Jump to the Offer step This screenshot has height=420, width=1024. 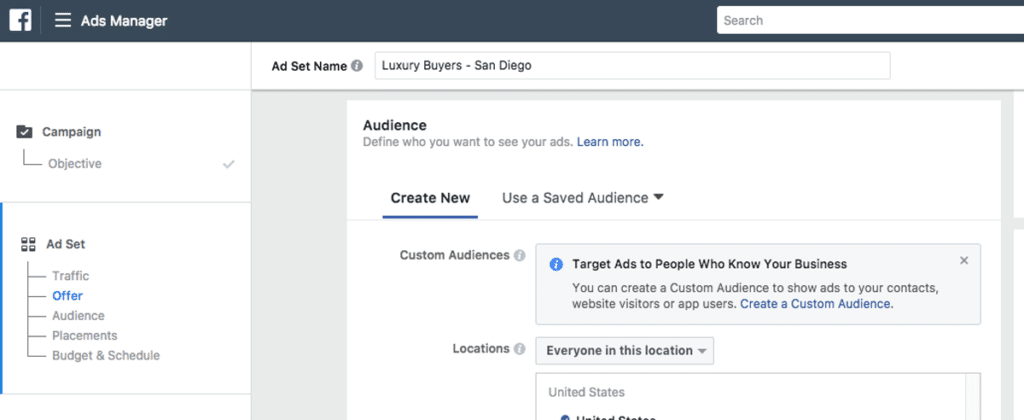tap(67, 296)
